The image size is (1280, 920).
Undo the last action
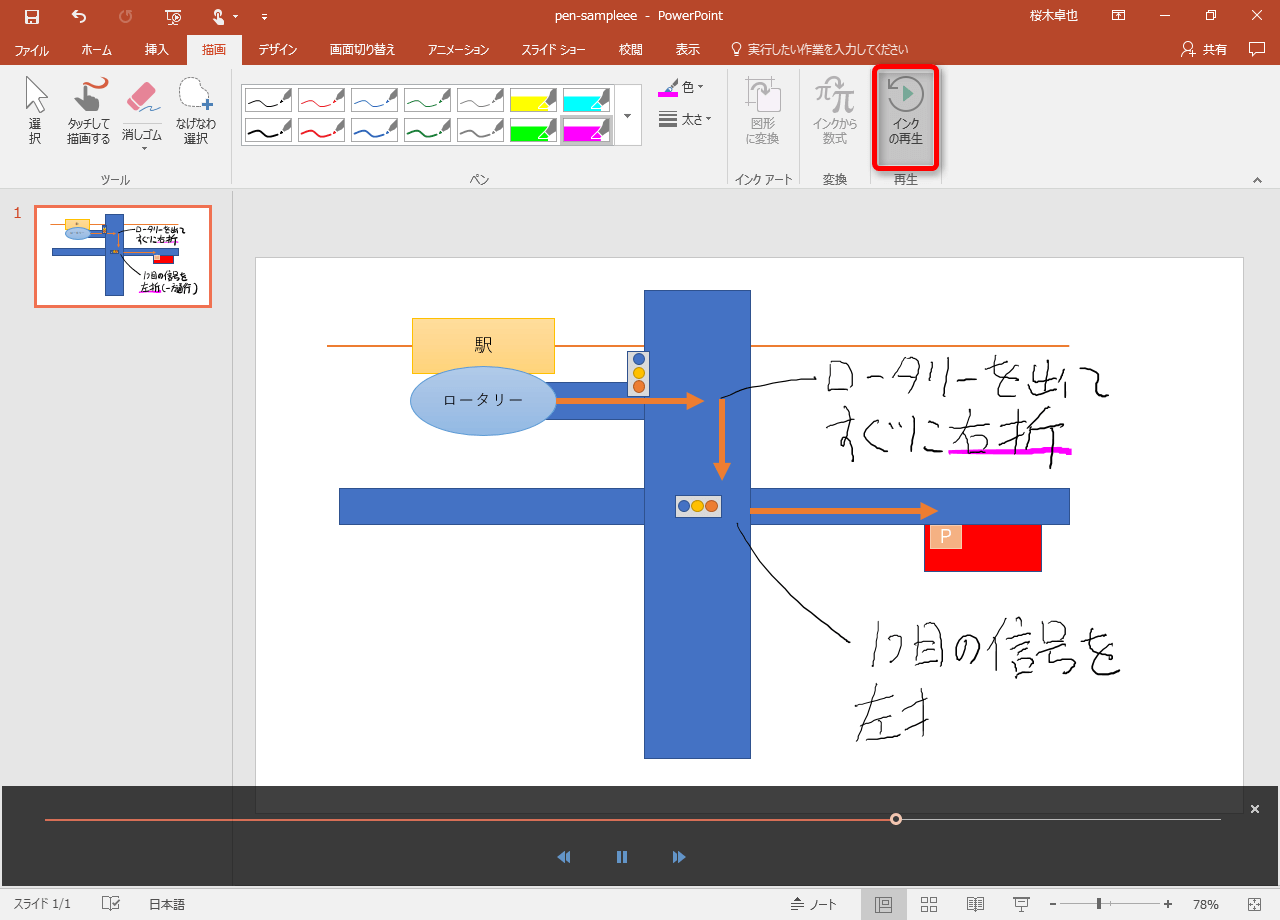click(x=79, y=16)
